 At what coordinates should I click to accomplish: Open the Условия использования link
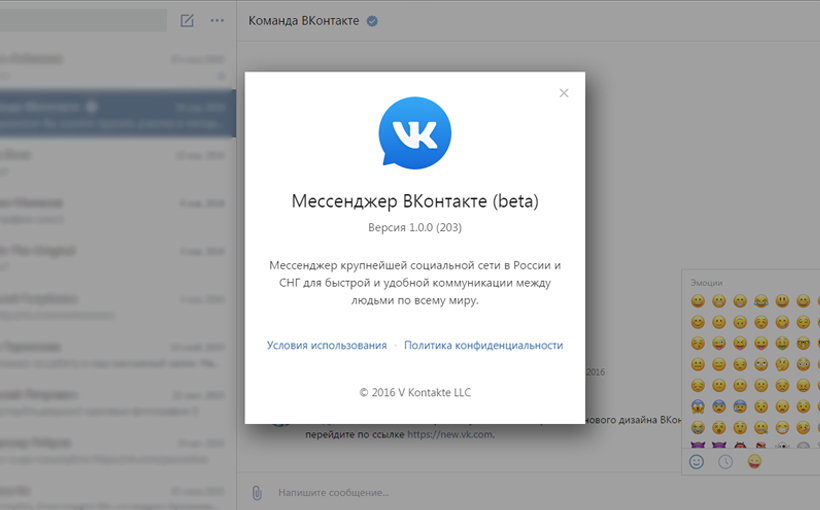click(326, 345)
